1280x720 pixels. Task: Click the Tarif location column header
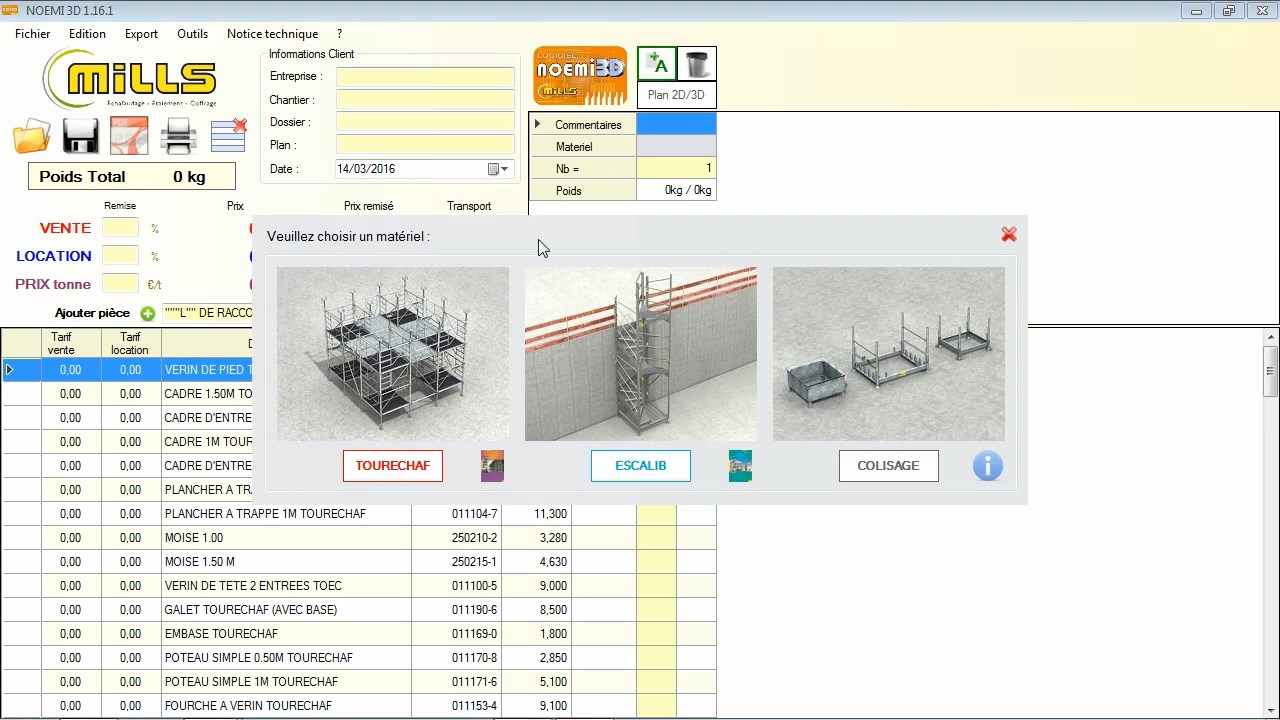point(130,344)
